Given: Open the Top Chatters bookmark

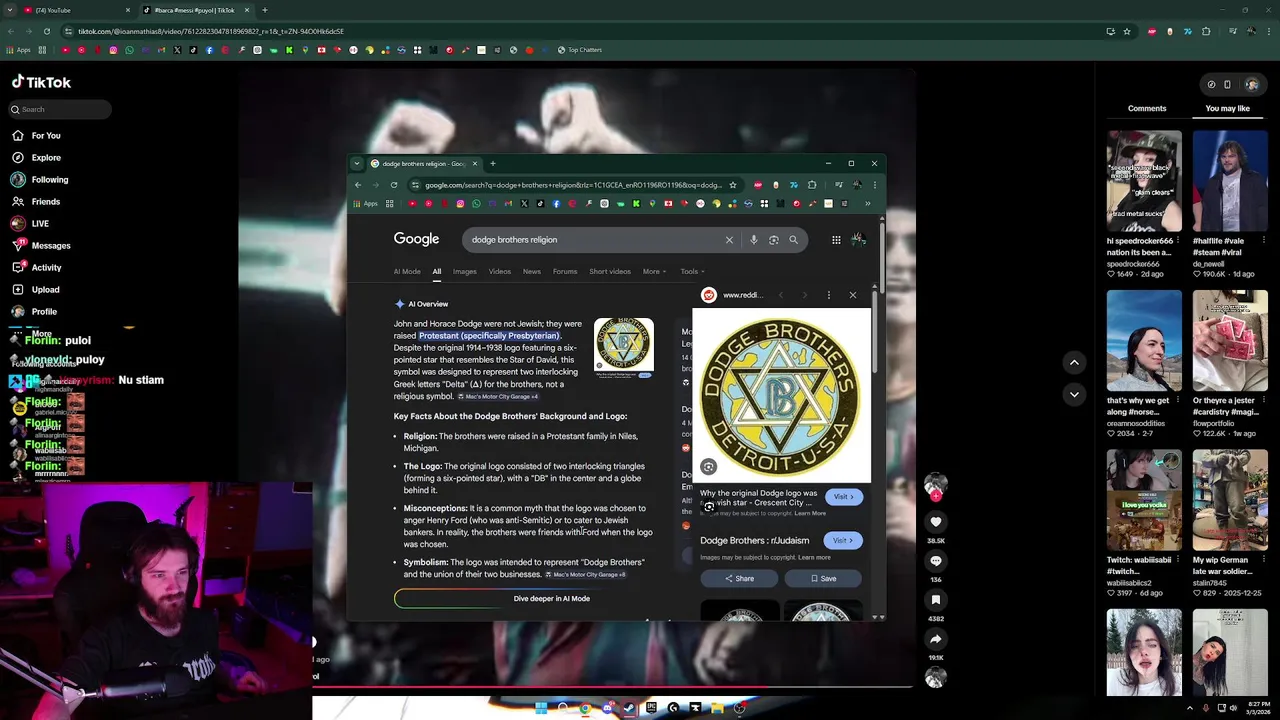Looking at the screenshot, I should pyautogui.click(x=579, y=50).
